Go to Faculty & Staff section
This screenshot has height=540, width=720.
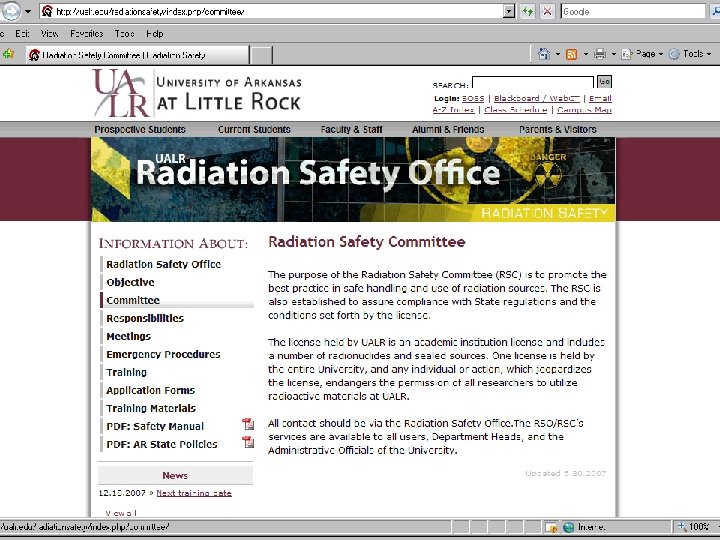pos(351,129)
